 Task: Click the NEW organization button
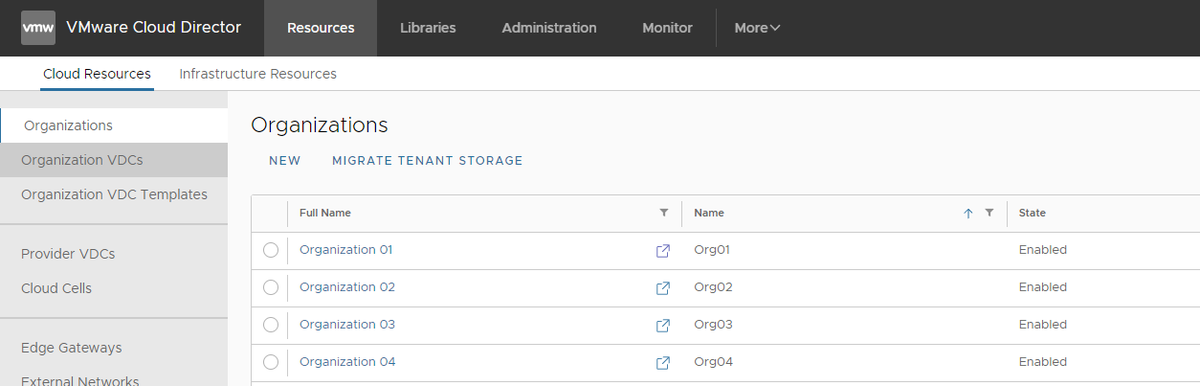(x=285, y=160)
